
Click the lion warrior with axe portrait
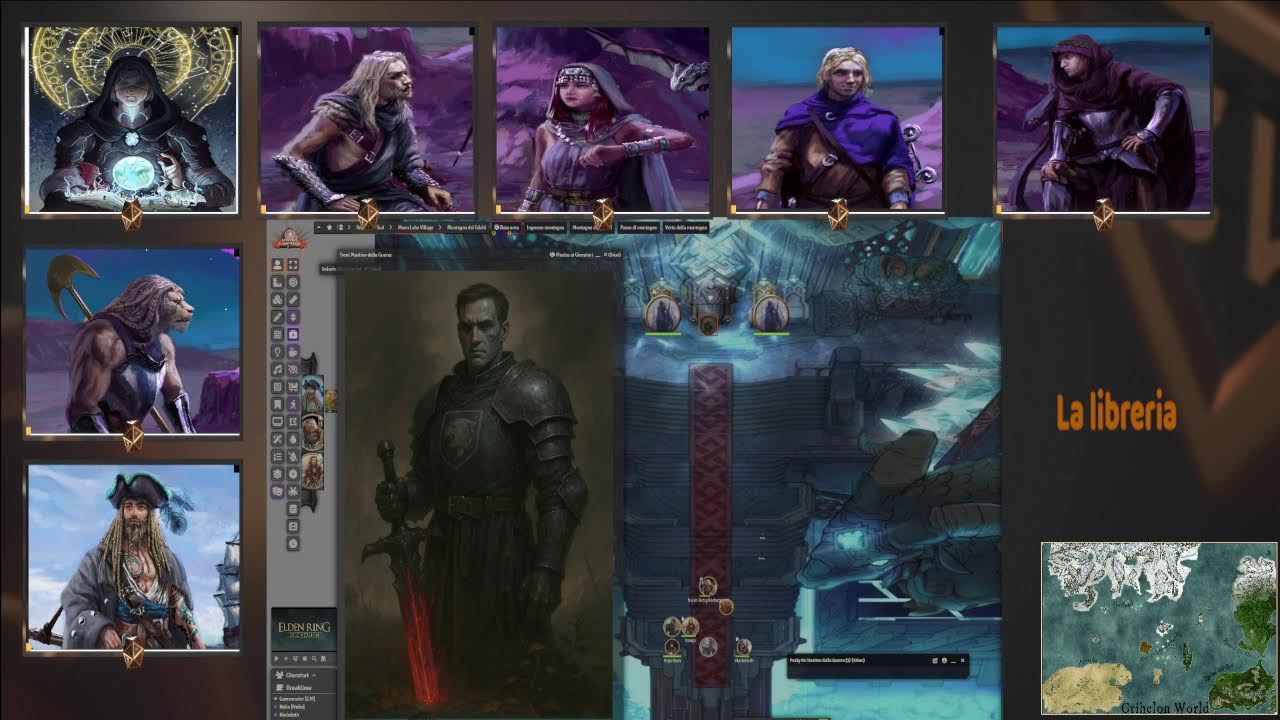pos(133,342)
